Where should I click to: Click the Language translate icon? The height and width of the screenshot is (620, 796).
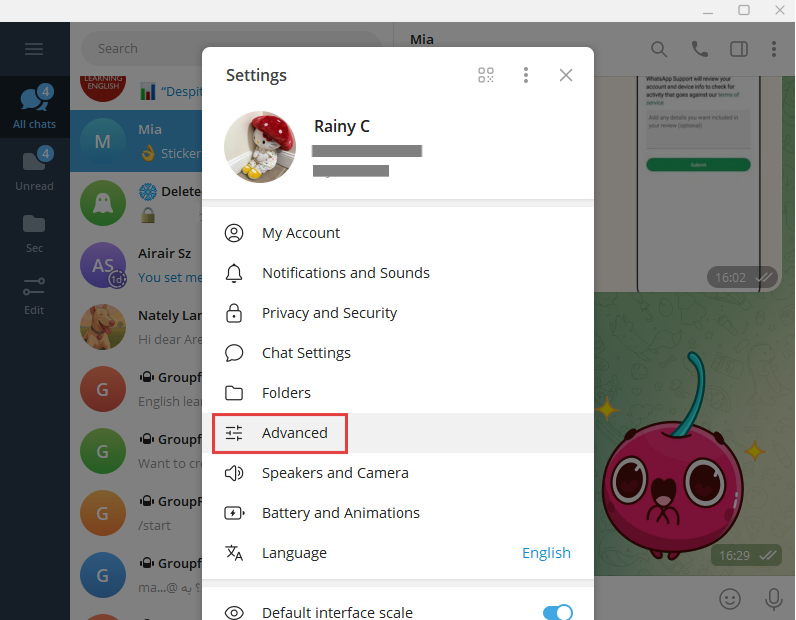(234, 553)
